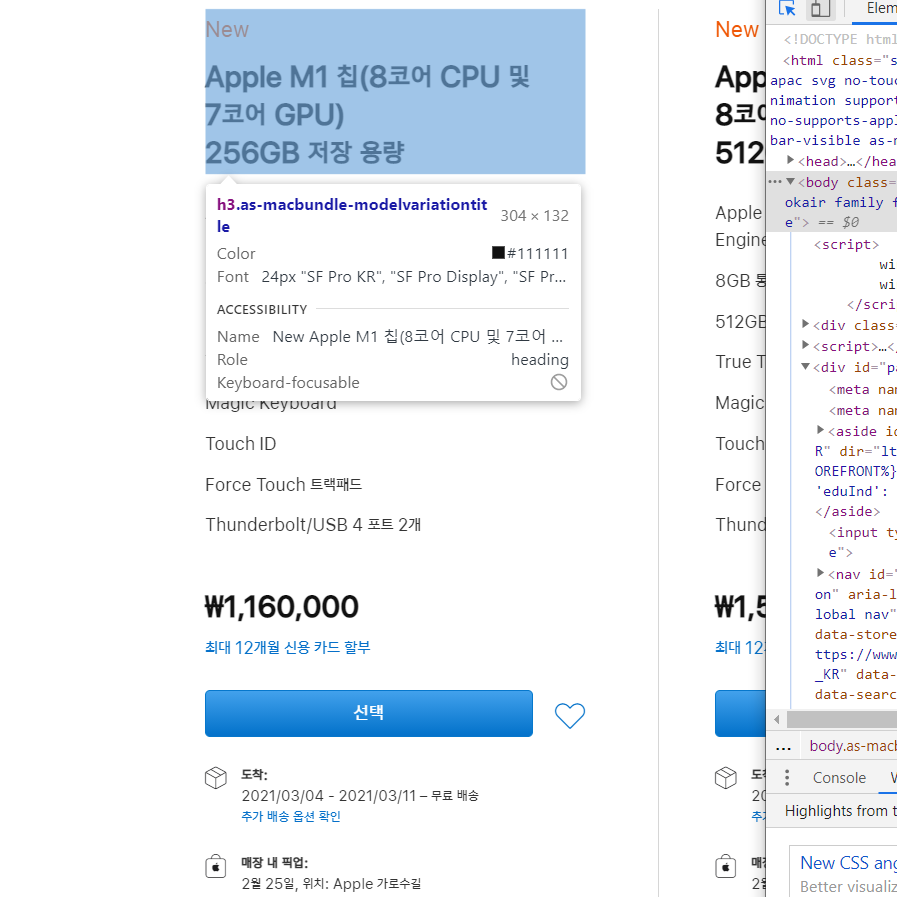Select the ₩1,160,000 price text
The height and width of the screenshot is (897, 897).
click(282, 607)
